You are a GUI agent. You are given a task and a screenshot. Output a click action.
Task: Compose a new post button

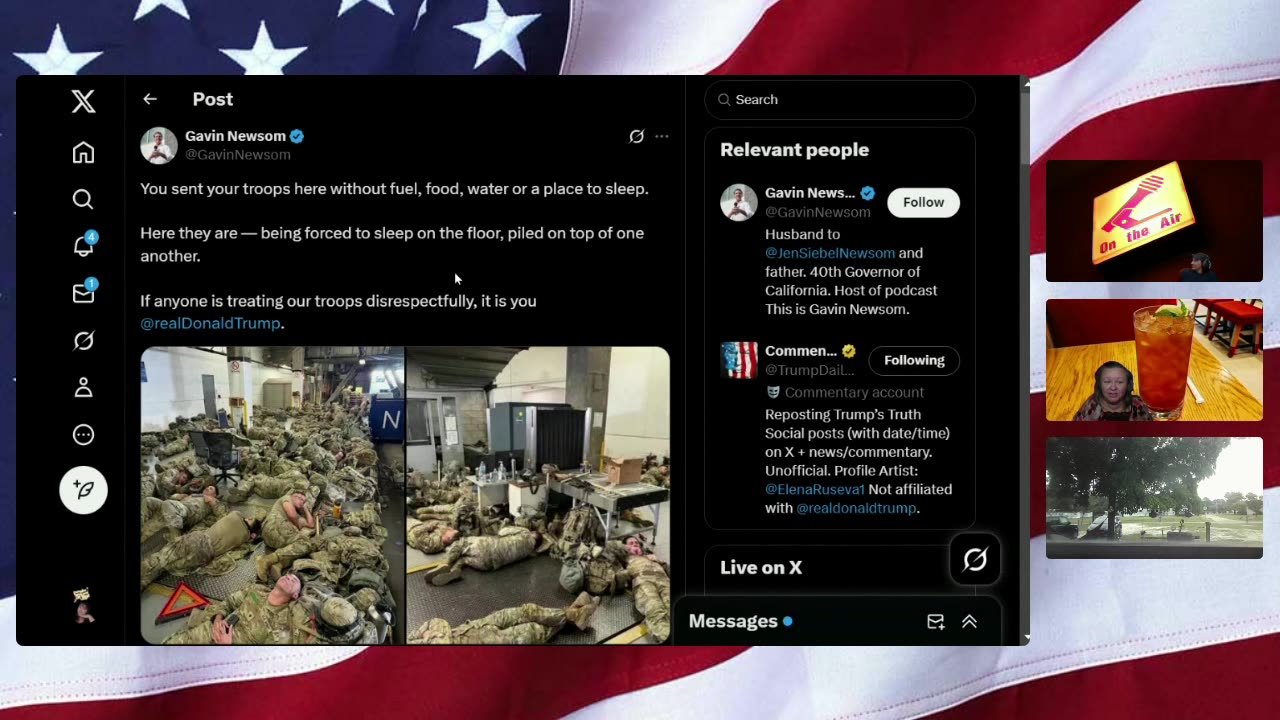point(83,490)
